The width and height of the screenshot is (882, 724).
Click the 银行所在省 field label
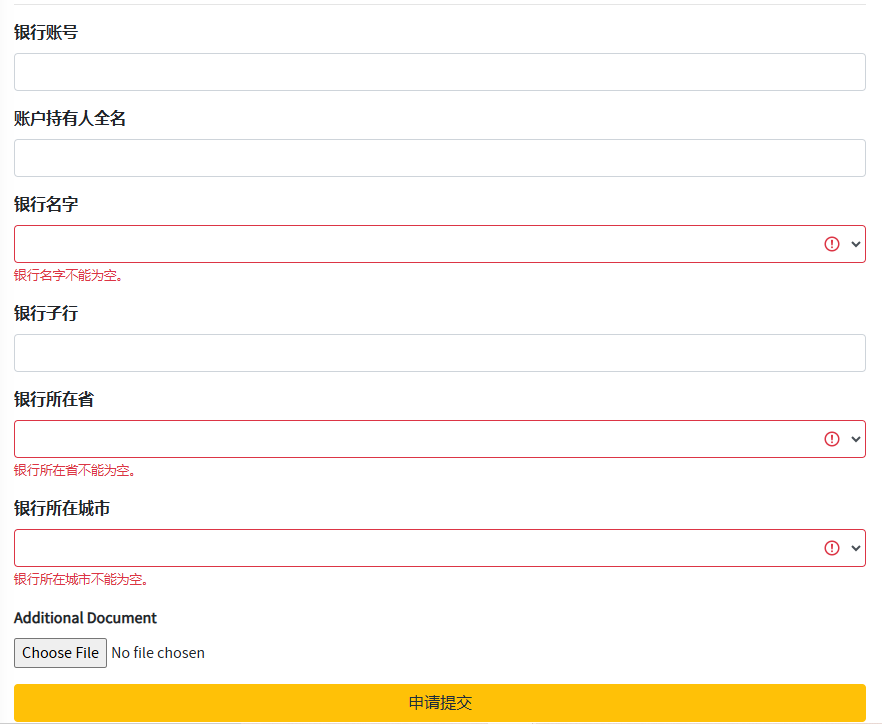[x=53, y=399]
